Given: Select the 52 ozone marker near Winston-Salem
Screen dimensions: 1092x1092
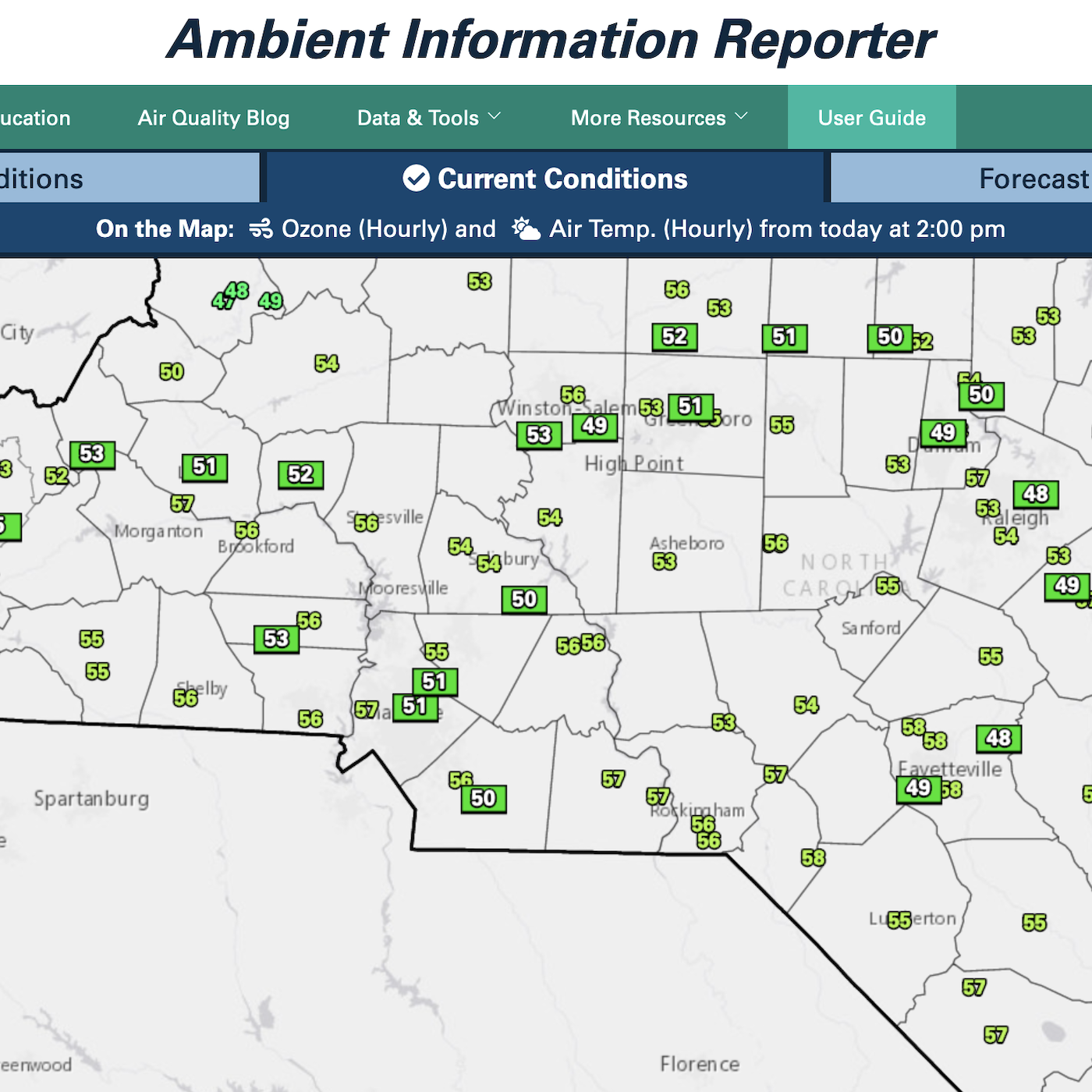Looking at the screenshot, I should tap(675, 337).
